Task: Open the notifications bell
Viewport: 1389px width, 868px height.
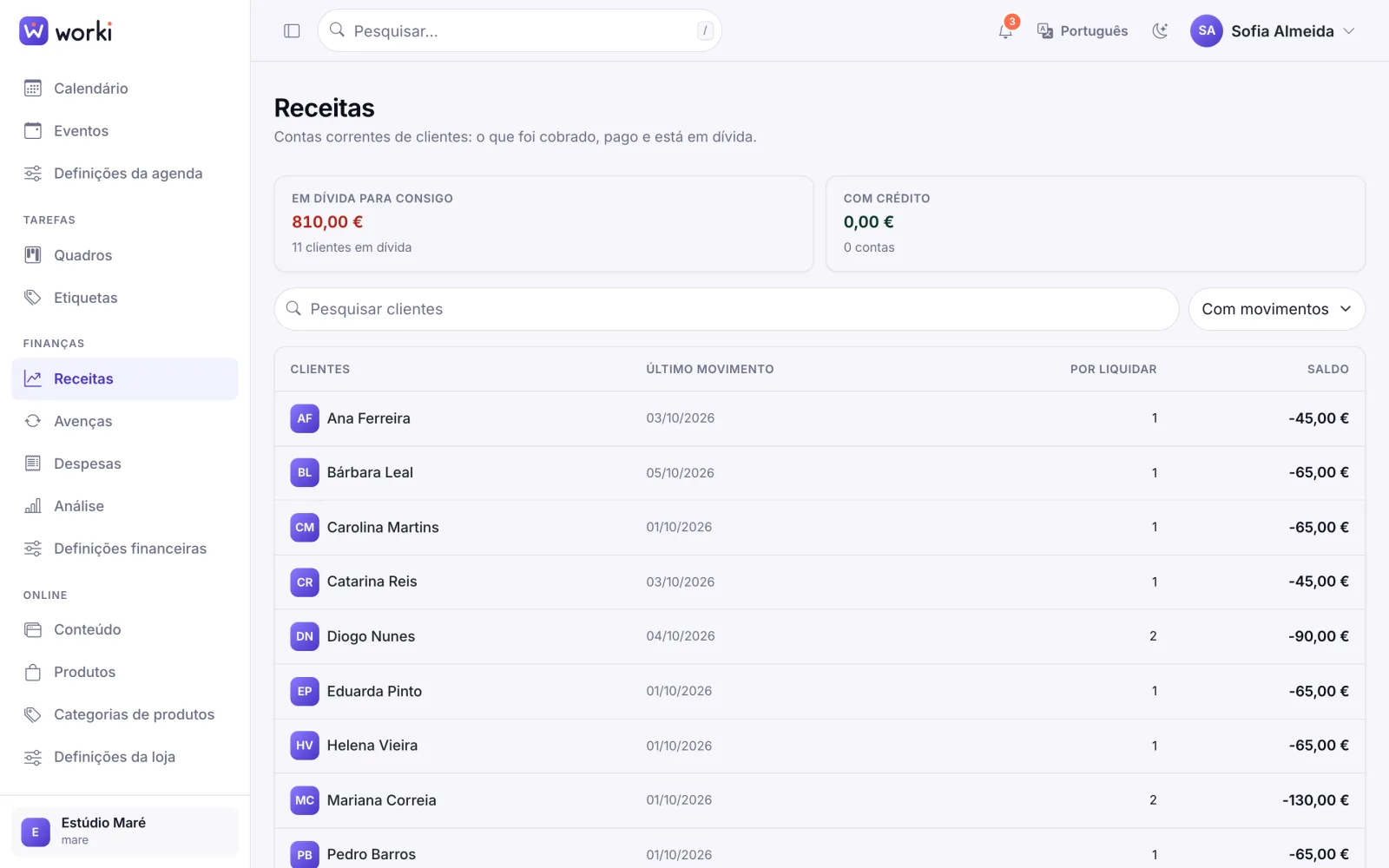Action: pos(1005,31)
